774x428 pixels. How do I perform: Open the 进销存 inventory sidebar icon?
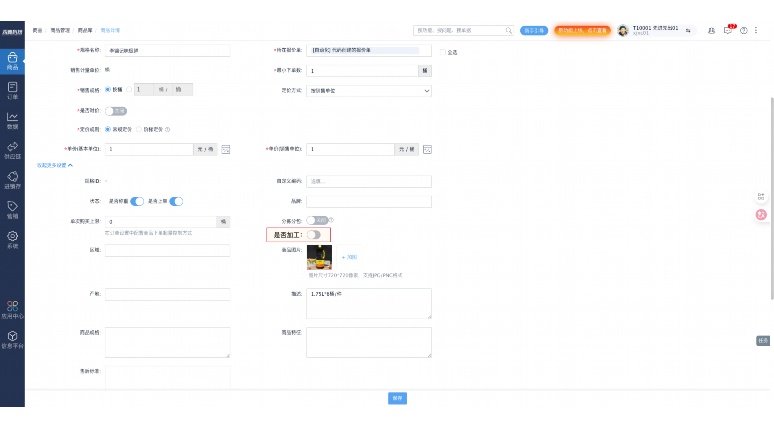click(x=12, y=180)
